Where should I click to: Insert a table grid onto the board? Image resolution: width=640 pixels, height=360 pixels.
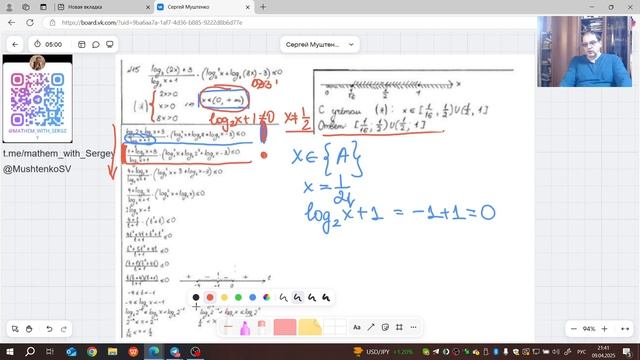(x=335, y=327)
